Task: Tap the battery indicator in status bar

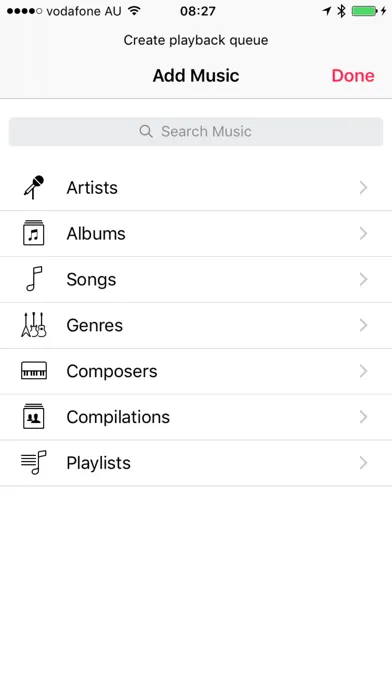Action: [x=364, y=11]
